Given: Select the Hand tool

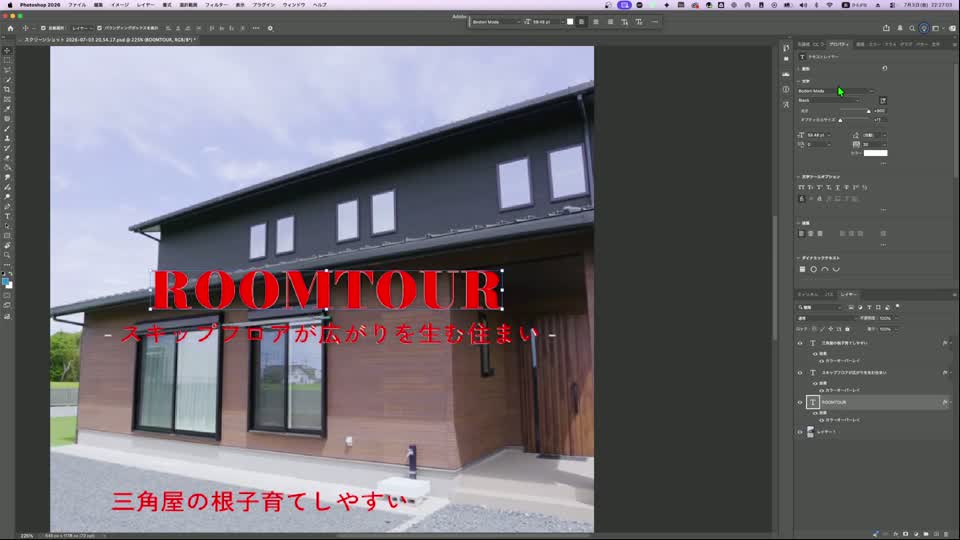Looking at the screenshot, I should pos(7,246).
